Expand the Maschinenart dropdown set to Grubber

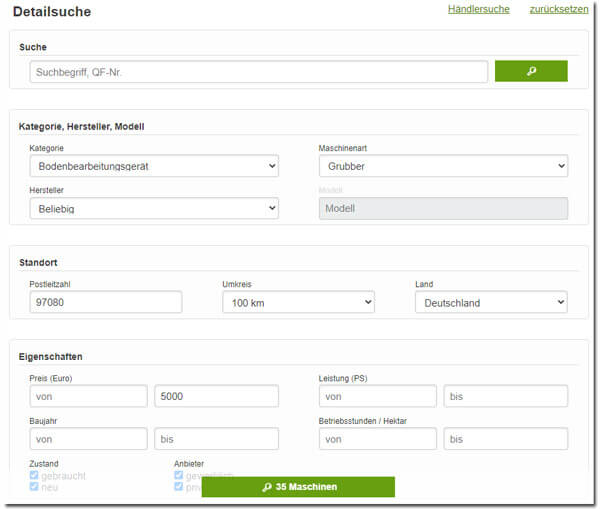point(443,166)
